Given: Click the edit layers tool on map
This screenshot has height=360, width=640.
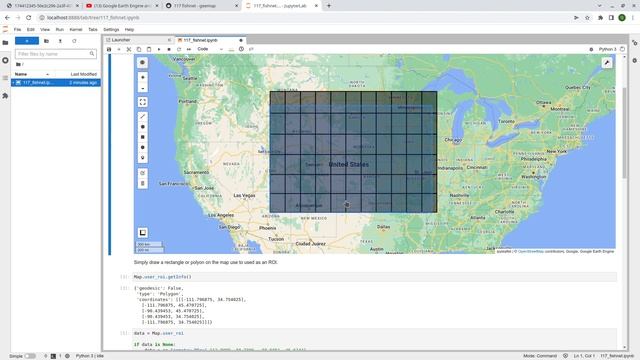Looking at the screenshot, I should click(x=142, y=173).
